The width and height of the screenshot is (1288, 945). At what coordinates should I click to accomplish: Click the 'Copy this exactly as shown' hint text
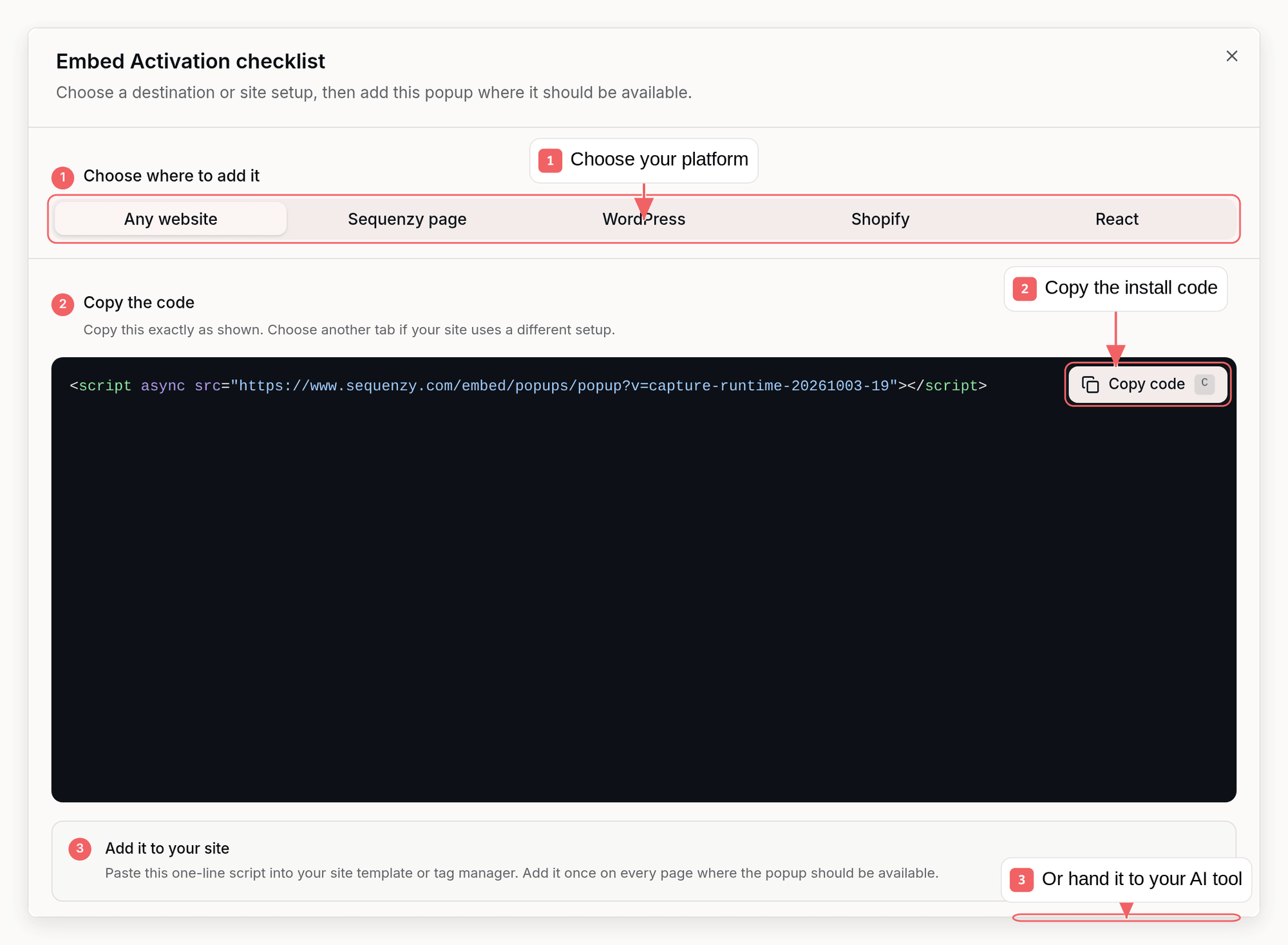pos(349,330)
